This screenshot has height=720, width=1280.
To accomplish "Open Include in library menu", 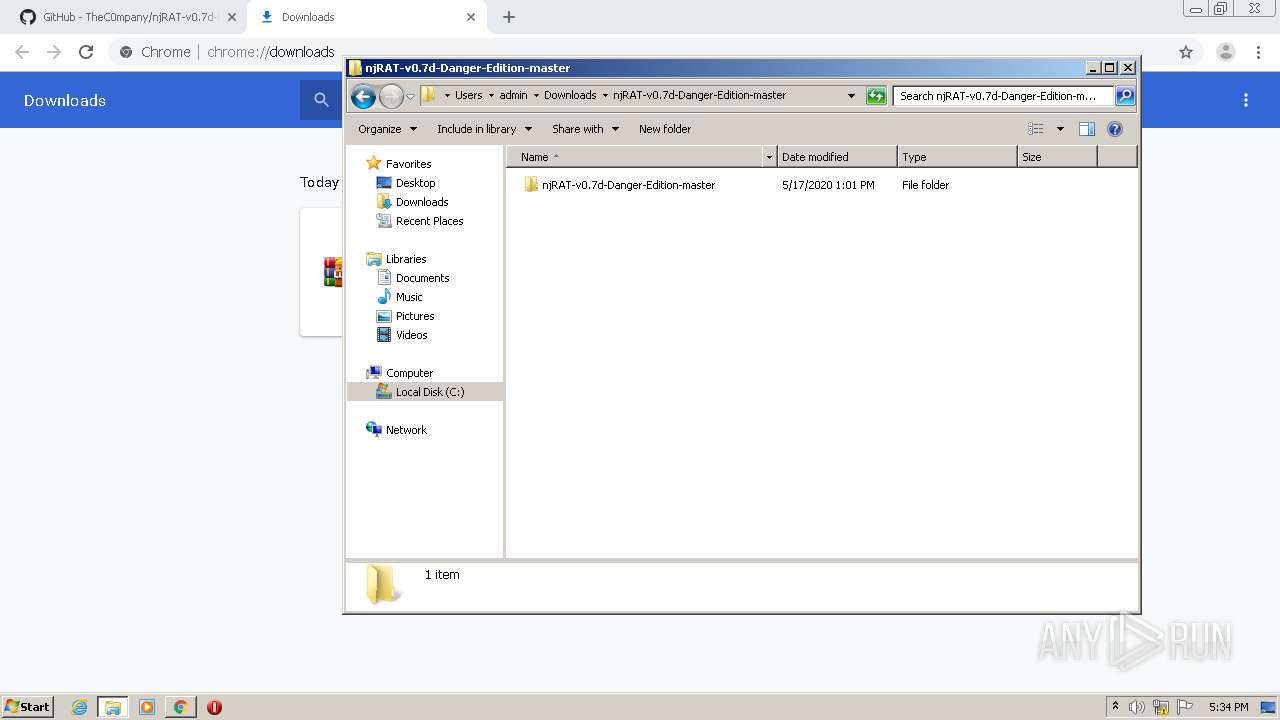I will pos(484,129).
